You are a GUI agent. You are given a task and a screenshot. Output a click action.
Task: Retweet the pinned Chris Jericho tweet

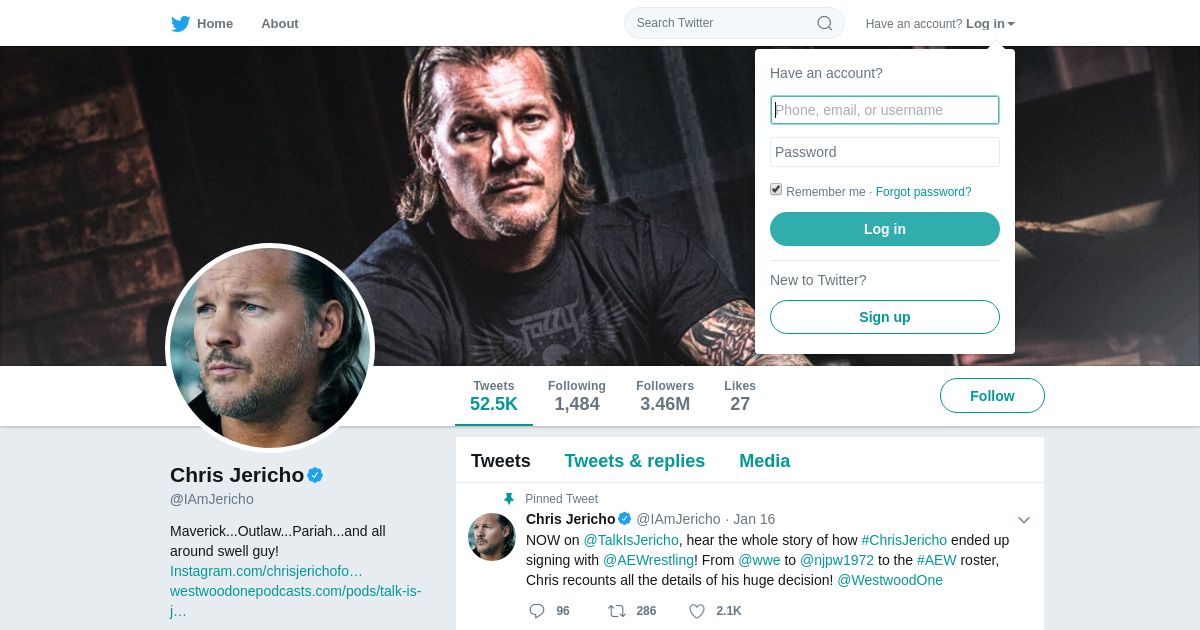point(617,611)
